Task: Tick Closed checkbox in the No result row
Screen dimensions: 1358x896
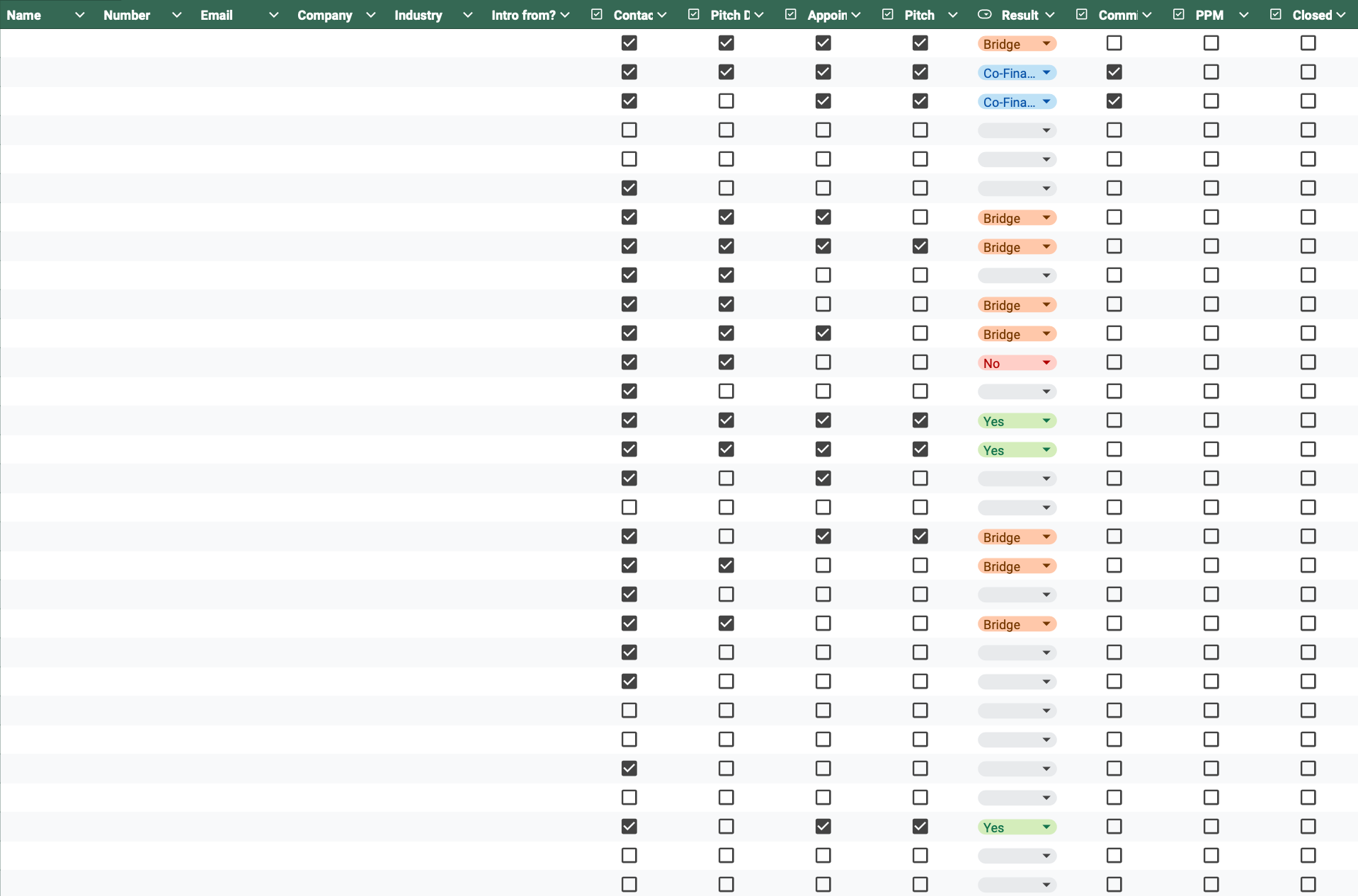Action: coord(1308,362)
